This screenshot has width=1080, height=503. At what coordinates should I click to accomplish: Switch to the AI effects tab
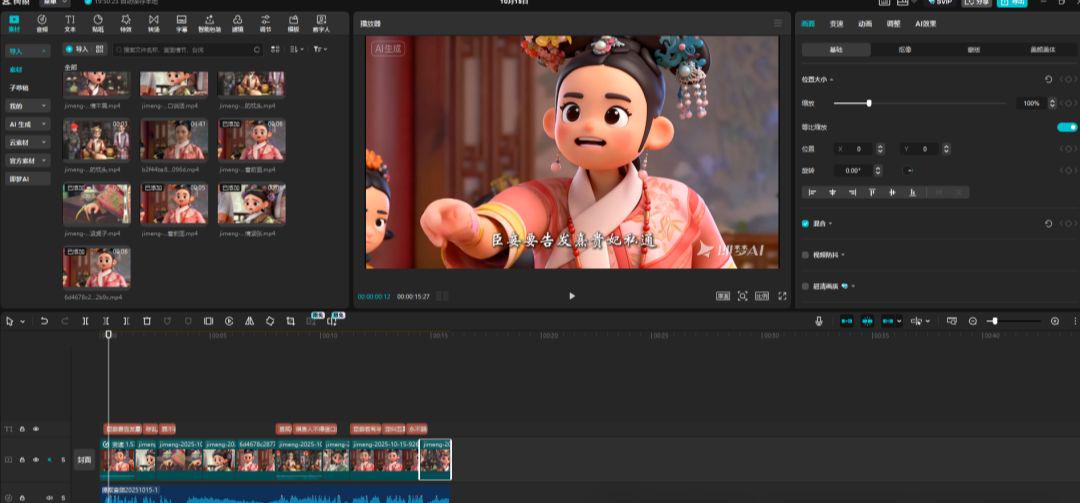(925, 23)
